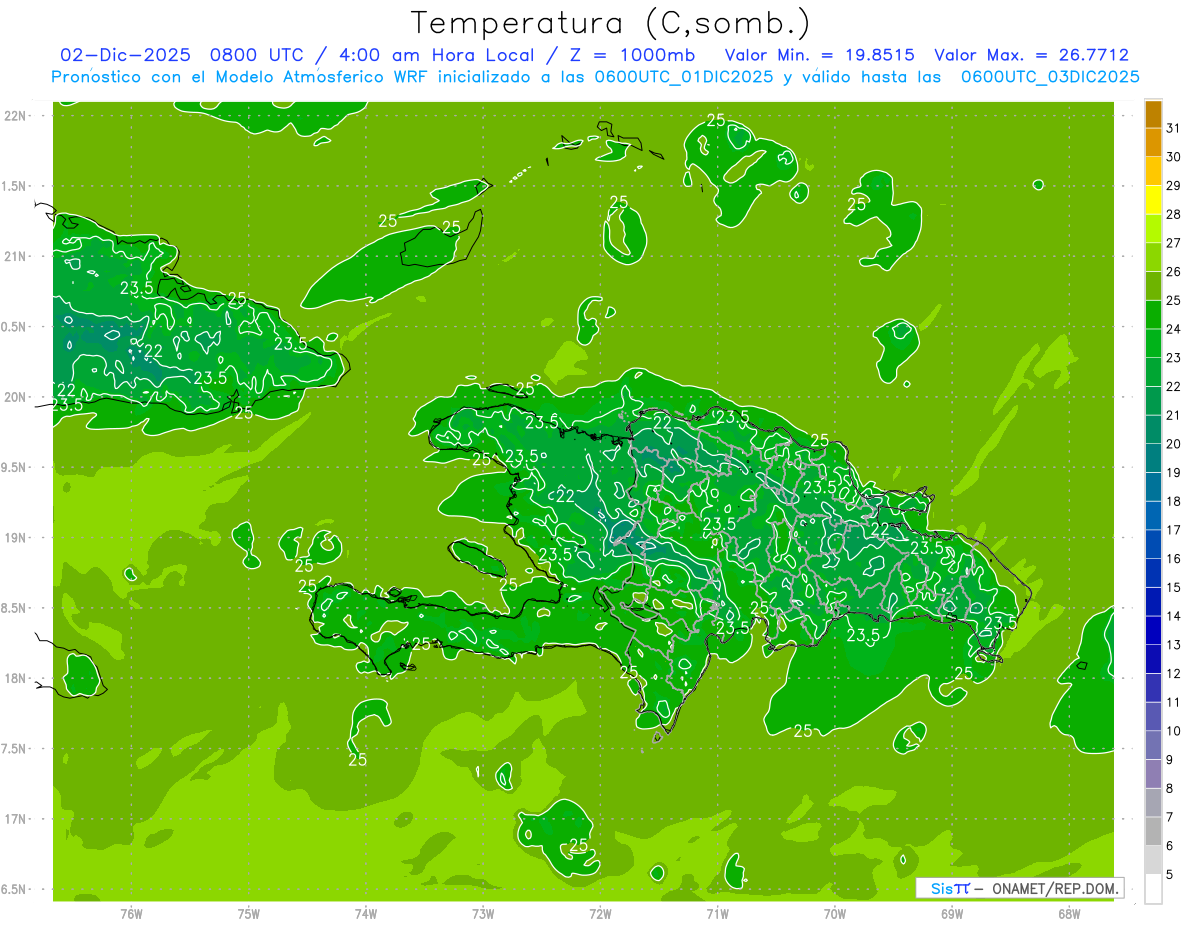Click the 22N latitude label
The height and width of the screenshot is (927, 1200).
pos(14,115)
